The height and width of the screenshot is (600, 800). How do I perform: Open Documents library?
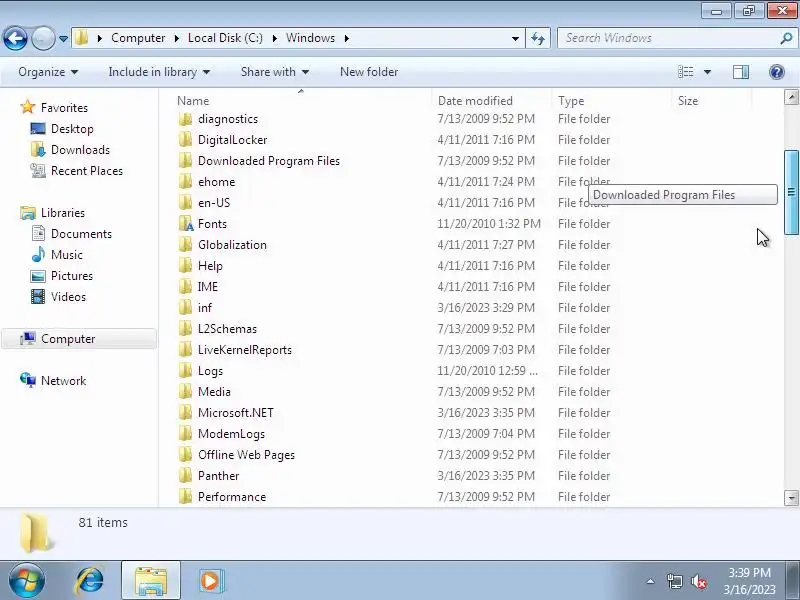point(81,234)
